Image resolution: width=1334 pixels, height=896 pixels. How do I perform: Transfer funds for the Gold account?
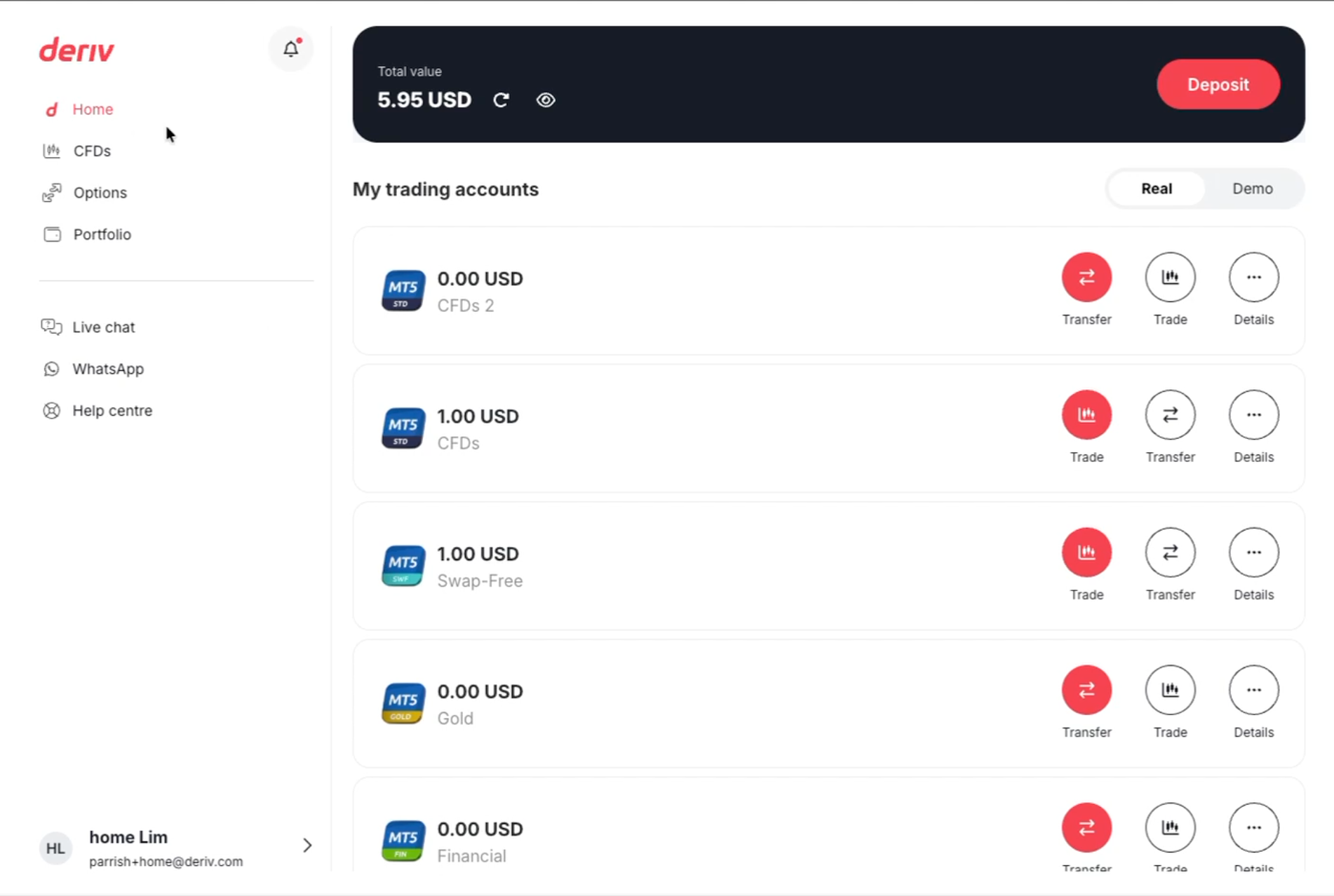click(1086, 690)
